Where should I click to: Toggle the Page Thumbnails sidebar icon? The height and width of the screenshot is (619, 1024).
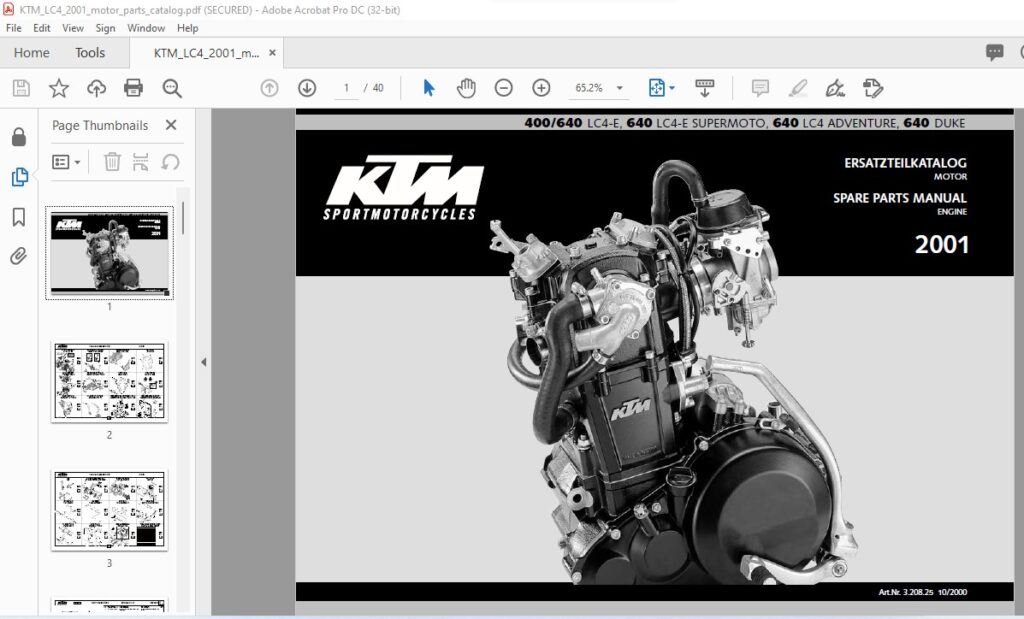click(x=19, y=176)
